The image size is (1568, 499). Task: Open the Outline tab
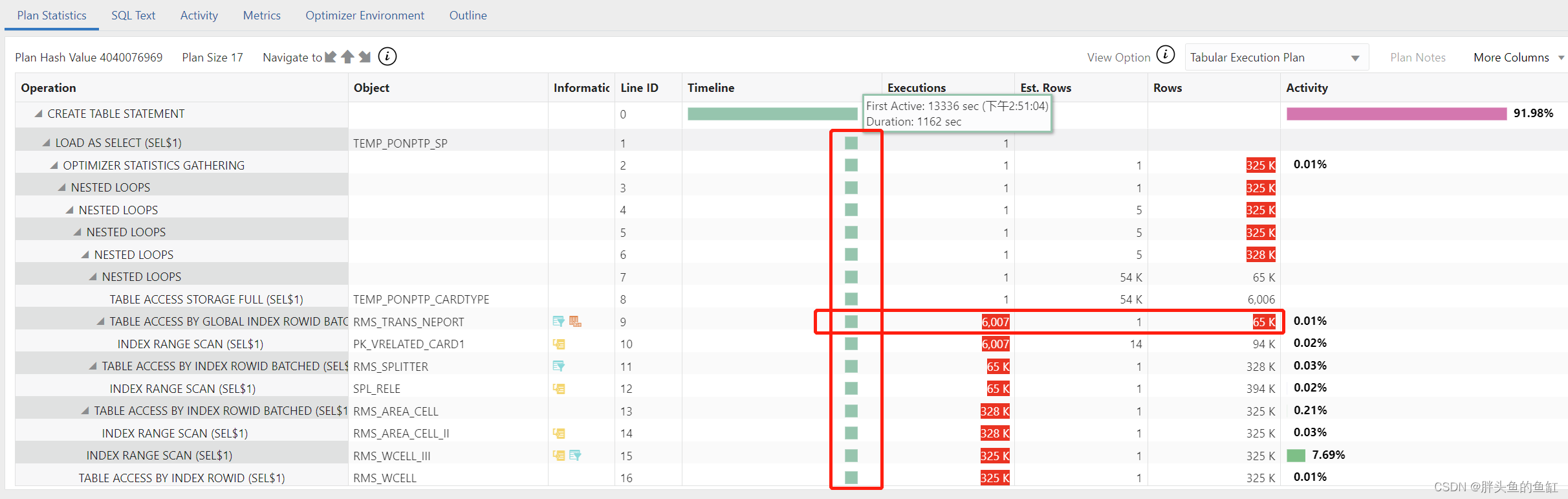point(468,16)
